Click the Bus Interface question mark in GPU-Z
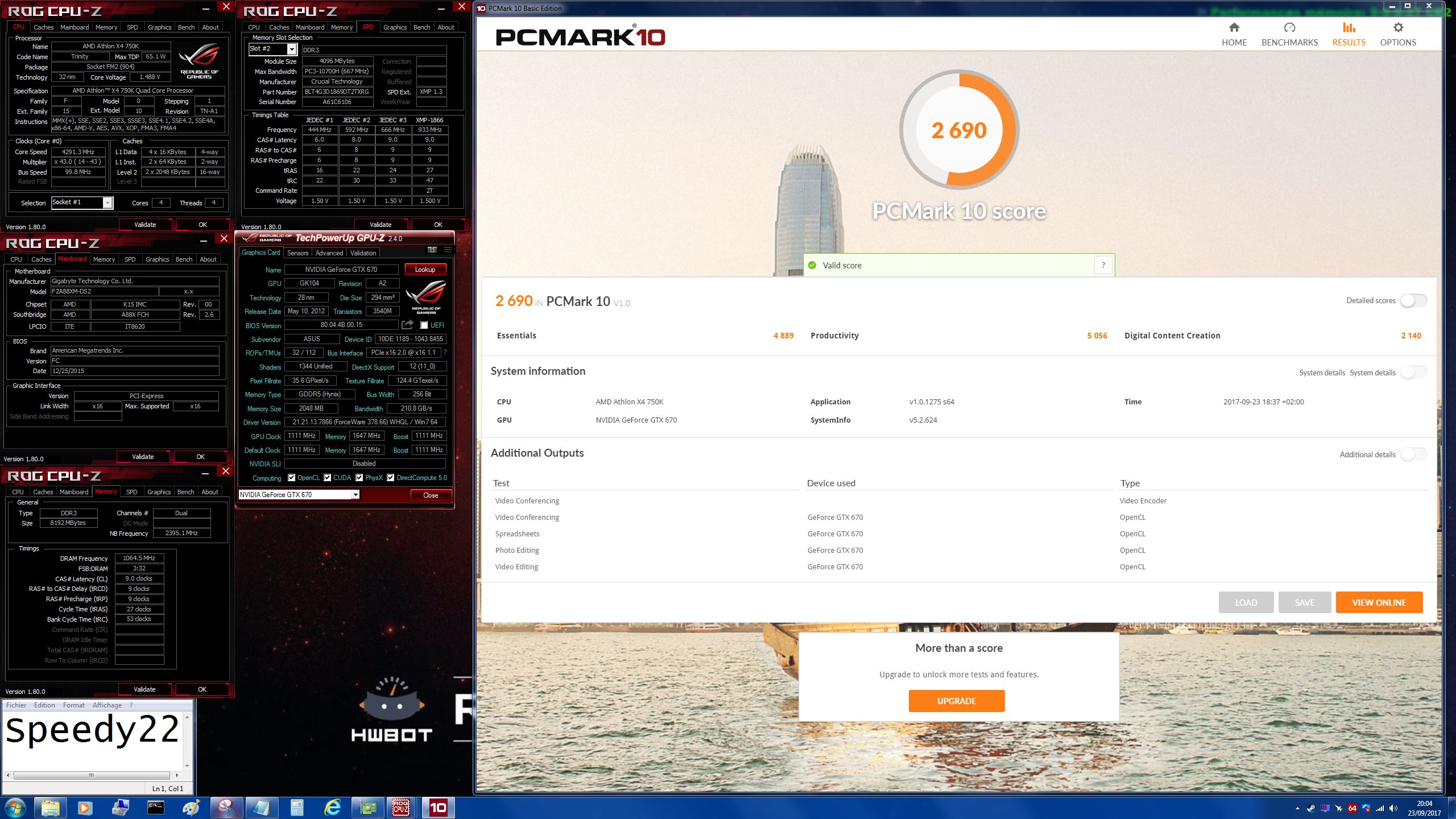The width and height of the screenshot is (1456, 819). tap(445, 353)
